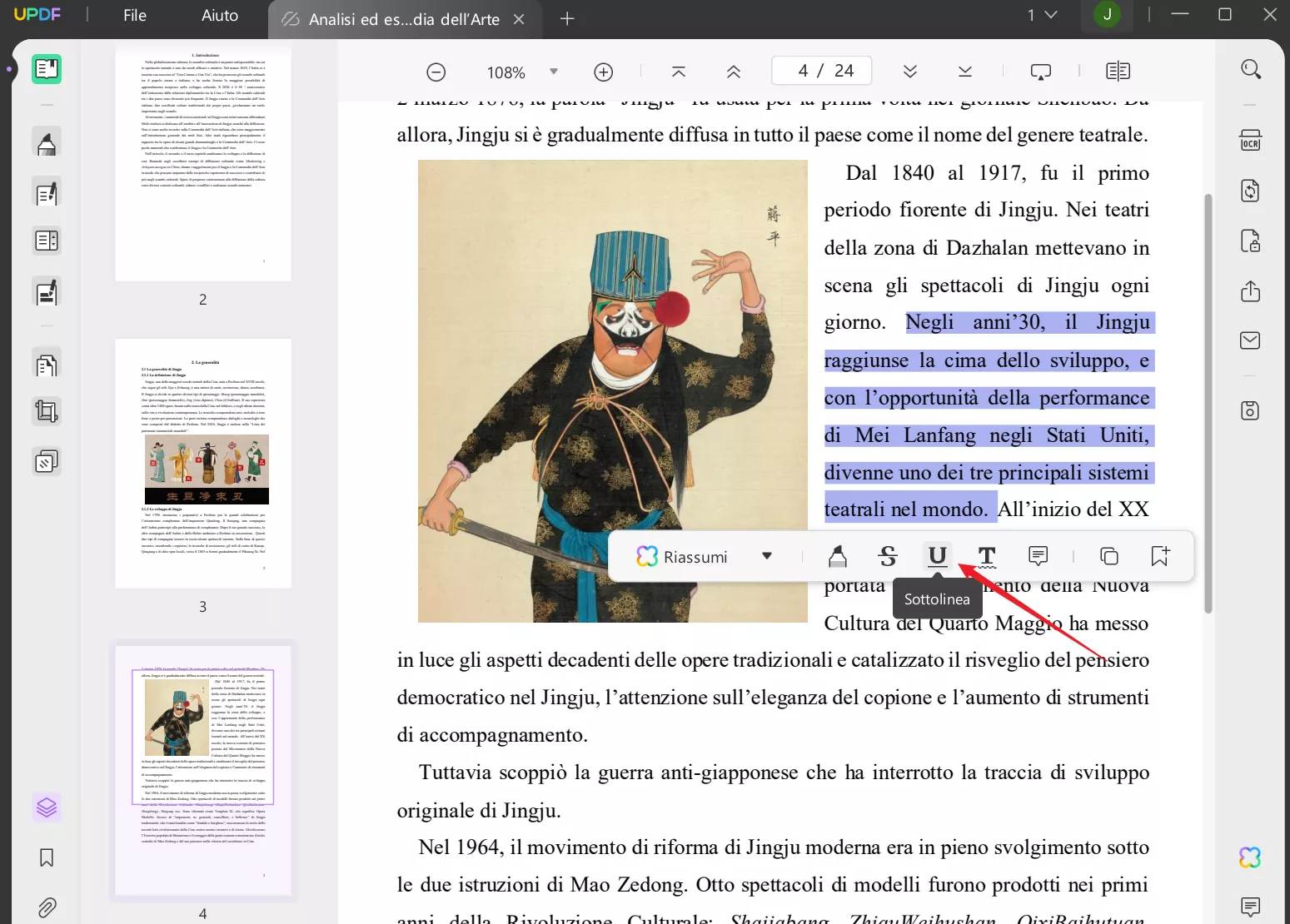Viewport: 1290px width, 924px height.
Task: Open the J user account avatar
Action: (1107, 15)
